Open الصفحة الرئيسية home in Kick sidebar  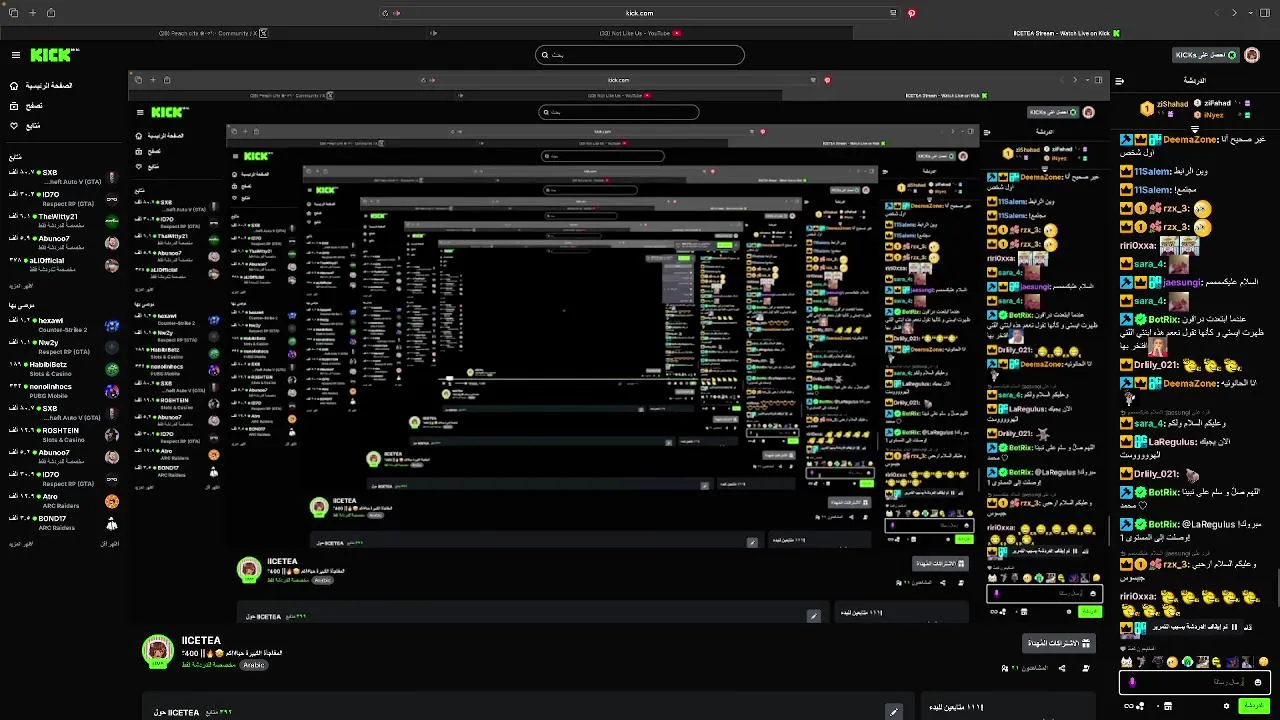coord(41,86)
